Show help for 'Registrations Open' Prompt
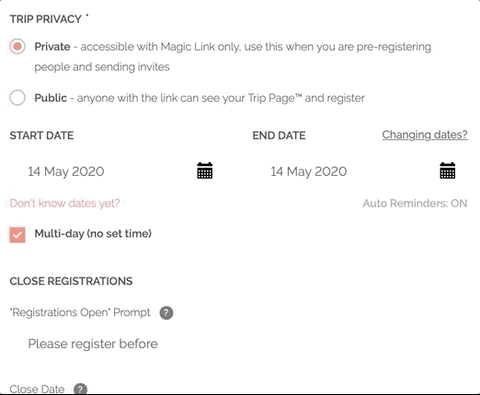The height and width of the screenshot is (395, 480). coord(166,313)
